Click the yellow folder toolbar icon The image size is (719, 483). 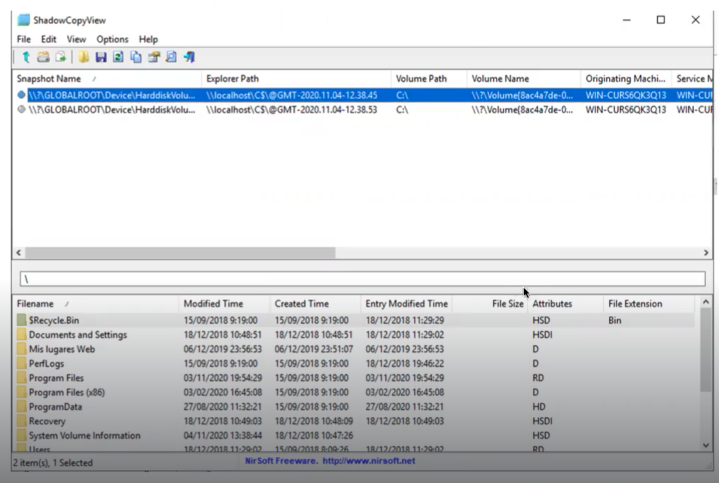coord(83,57)
